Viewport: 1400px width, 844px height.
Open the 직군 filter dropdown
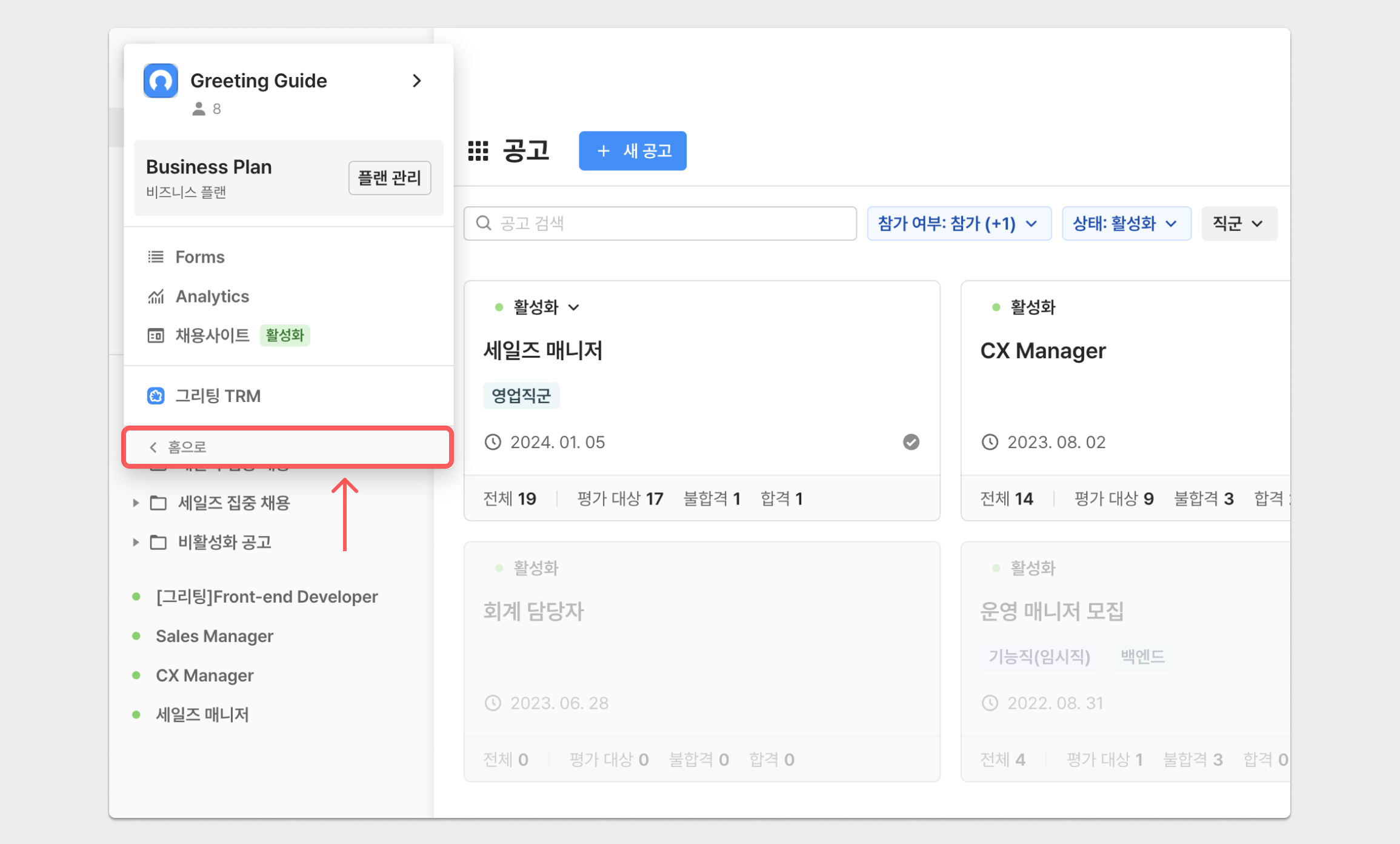(x=1239, y=224)
